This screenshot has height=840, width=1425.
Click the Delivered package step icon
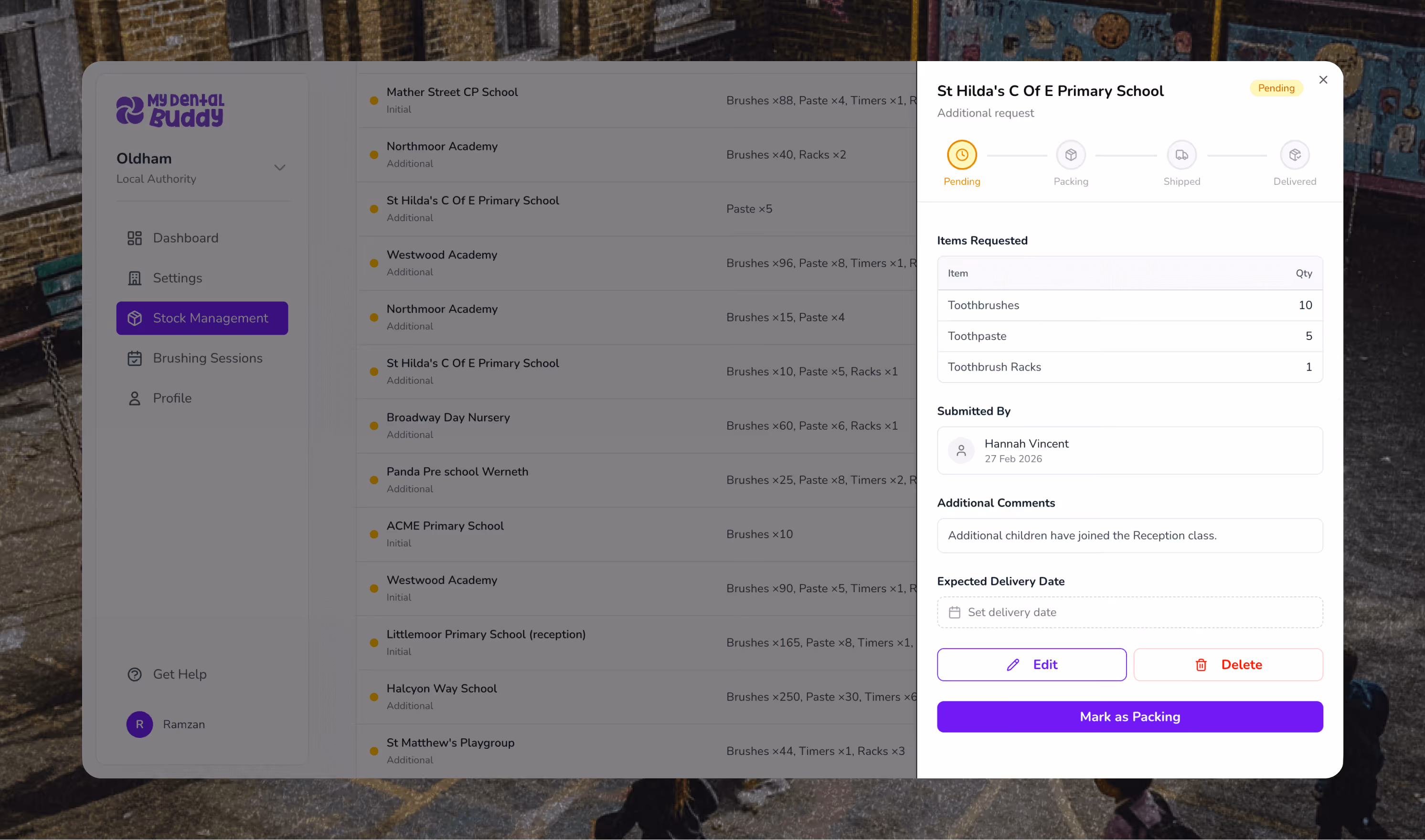click(x=1294, y=155)
